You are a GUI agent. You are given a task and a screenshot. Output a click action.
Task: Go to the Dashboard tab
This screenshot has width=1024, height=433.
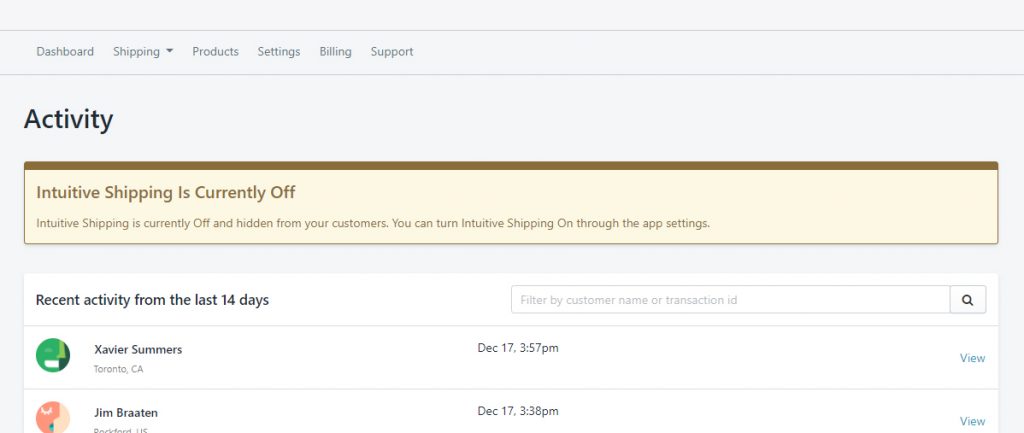pos(65,52)
